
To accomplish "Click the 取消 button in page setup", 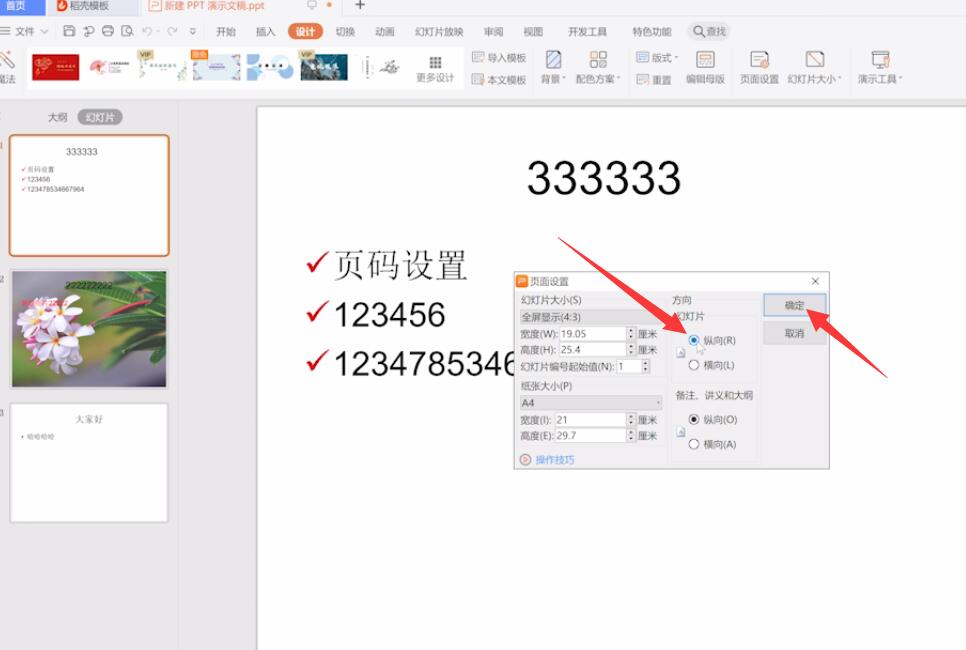I will coord(795,333).
